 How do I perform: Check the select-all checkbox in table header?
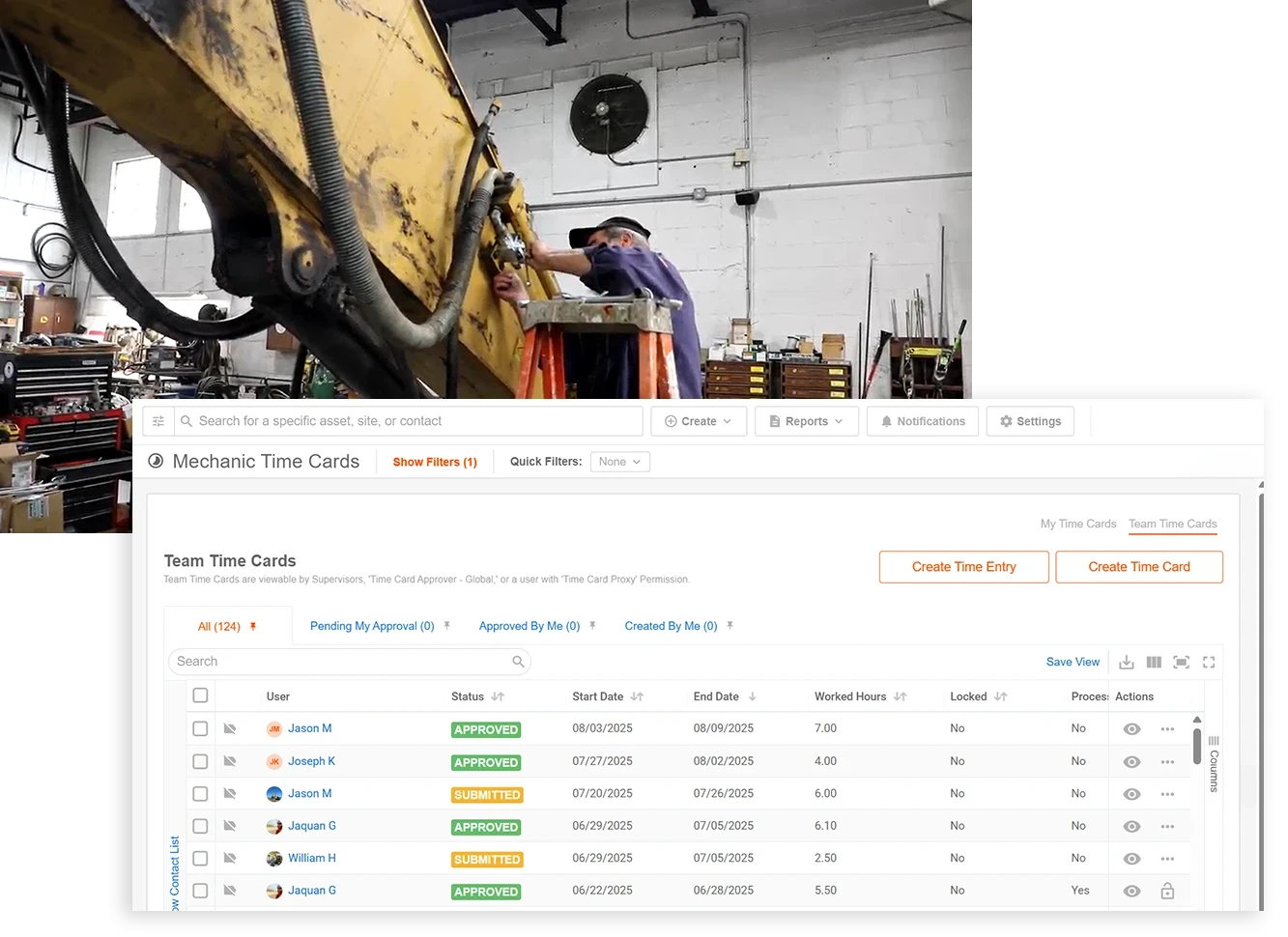[200, 696]
